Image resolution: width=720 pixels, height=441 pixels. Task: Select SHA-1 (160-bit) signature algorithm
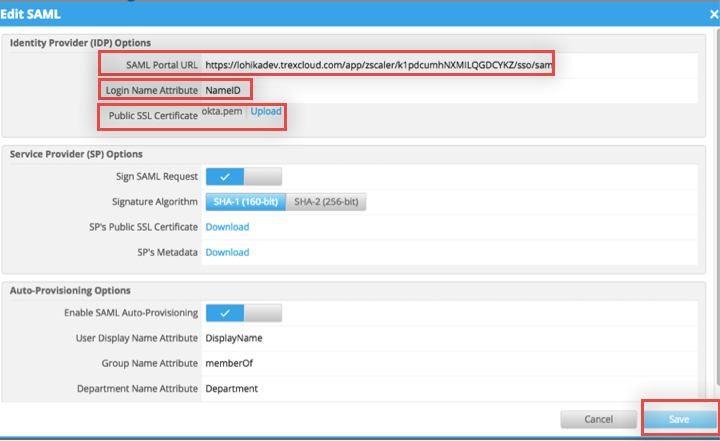(x=246, y=201)
